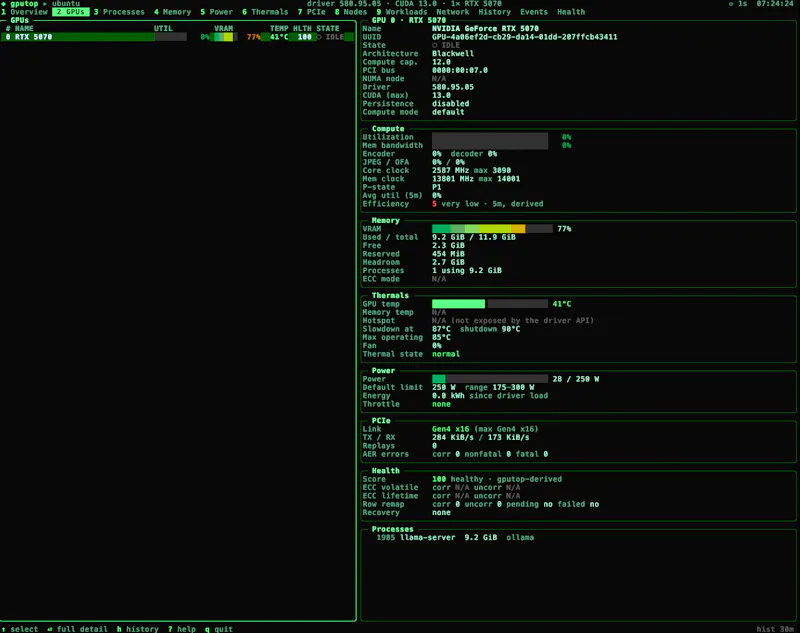Click the full detail hint in footer

[x=78, y=629]
